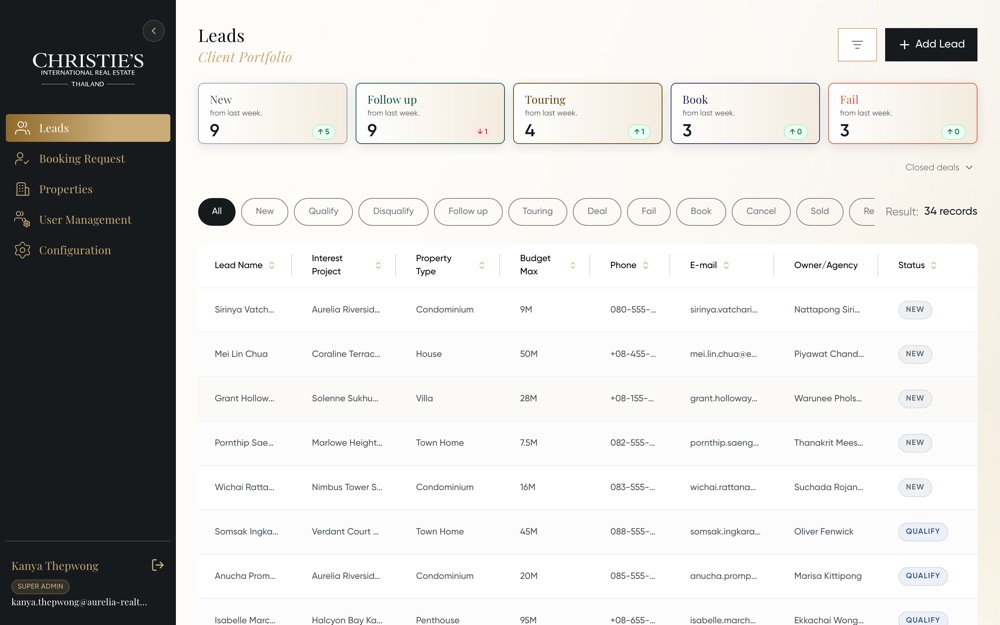Screen dimensions: 1000x625
Task: Click the logout icon beside Kanya Thepwong
Action: pos(158,565)
